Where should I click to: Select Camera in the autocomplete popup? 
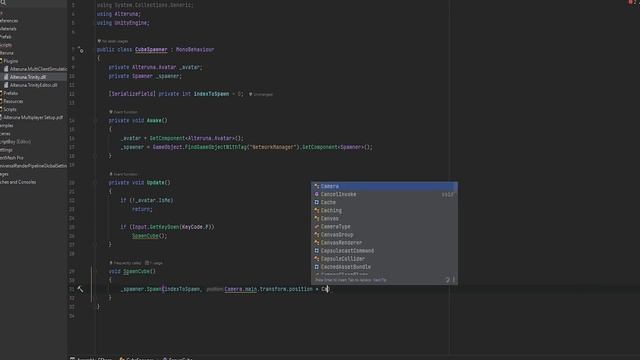click(x=384, y=186)
